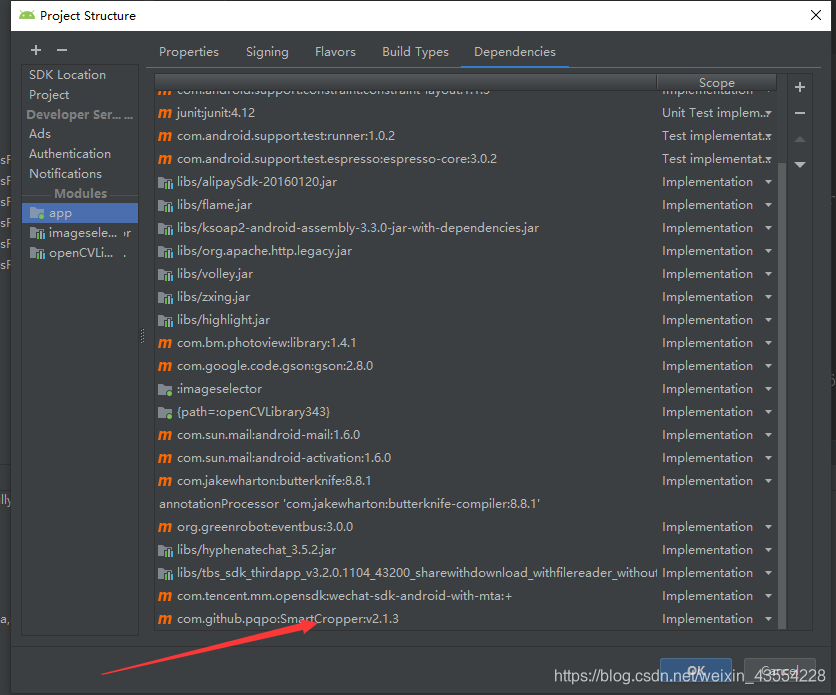Open scope dropdown for org.greenrobot:eventbus:3.0.0
836x695 pixels.
(768, 527)
